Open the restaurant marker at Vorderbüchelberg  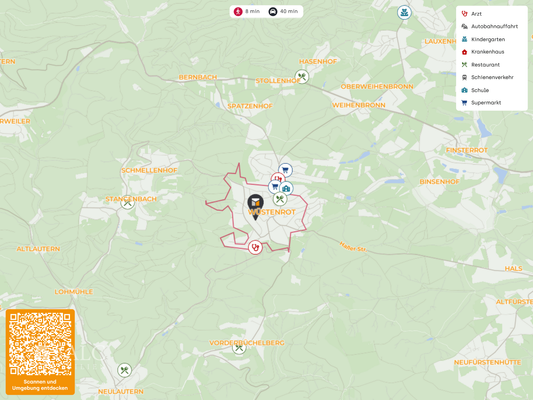pos(239,348)
